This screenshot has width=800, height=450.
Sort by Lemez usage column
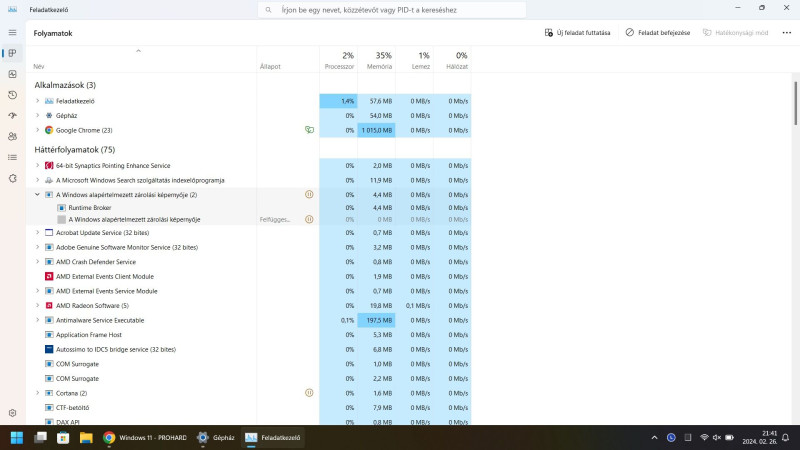pos(414,60)
